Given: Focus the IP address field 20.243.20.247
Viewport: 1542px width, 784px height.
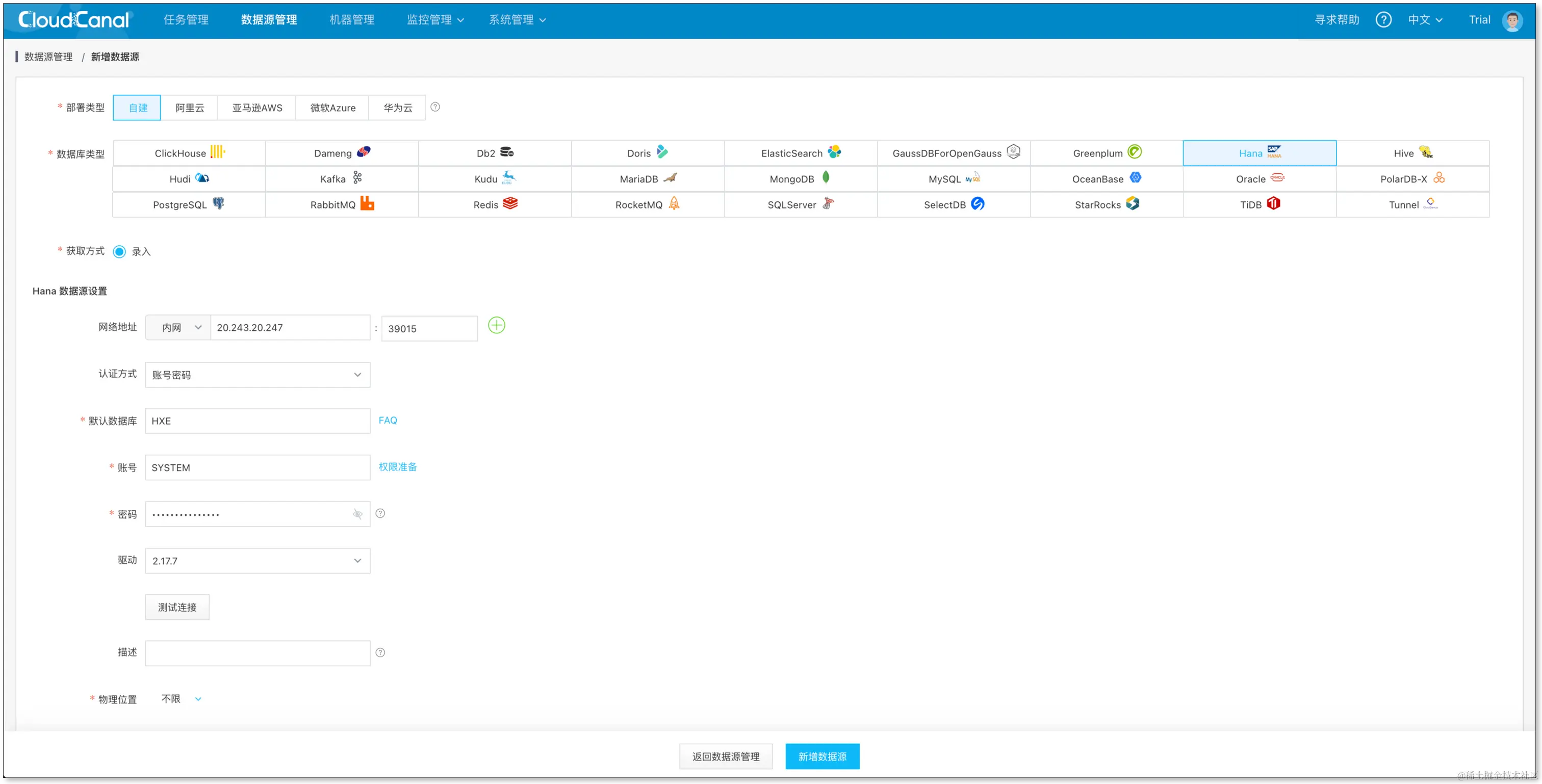Looking at the screenshot, I should pyautogui.click(x=290, y=327).
